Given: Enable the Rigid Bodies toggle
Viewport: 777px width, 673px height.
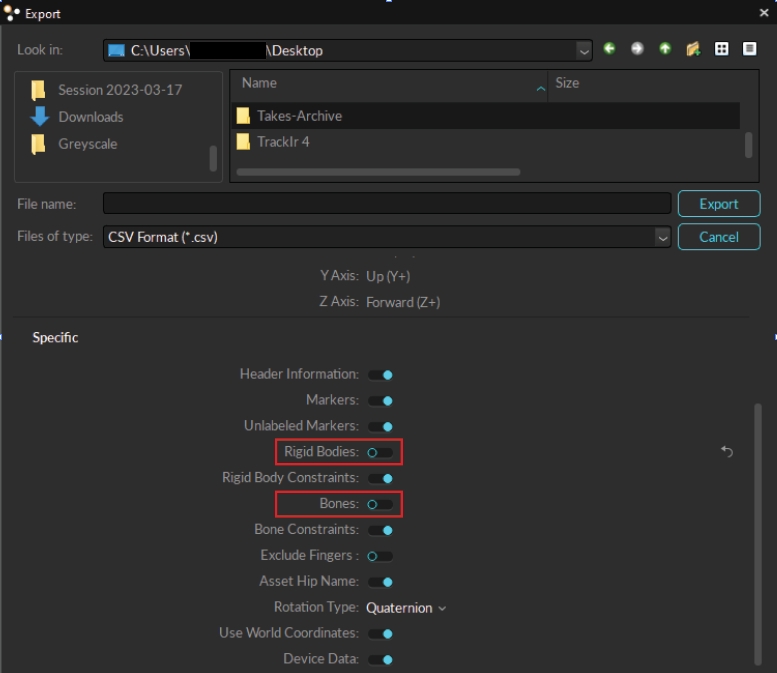Looking at the screenshot, I should point(380,452).
